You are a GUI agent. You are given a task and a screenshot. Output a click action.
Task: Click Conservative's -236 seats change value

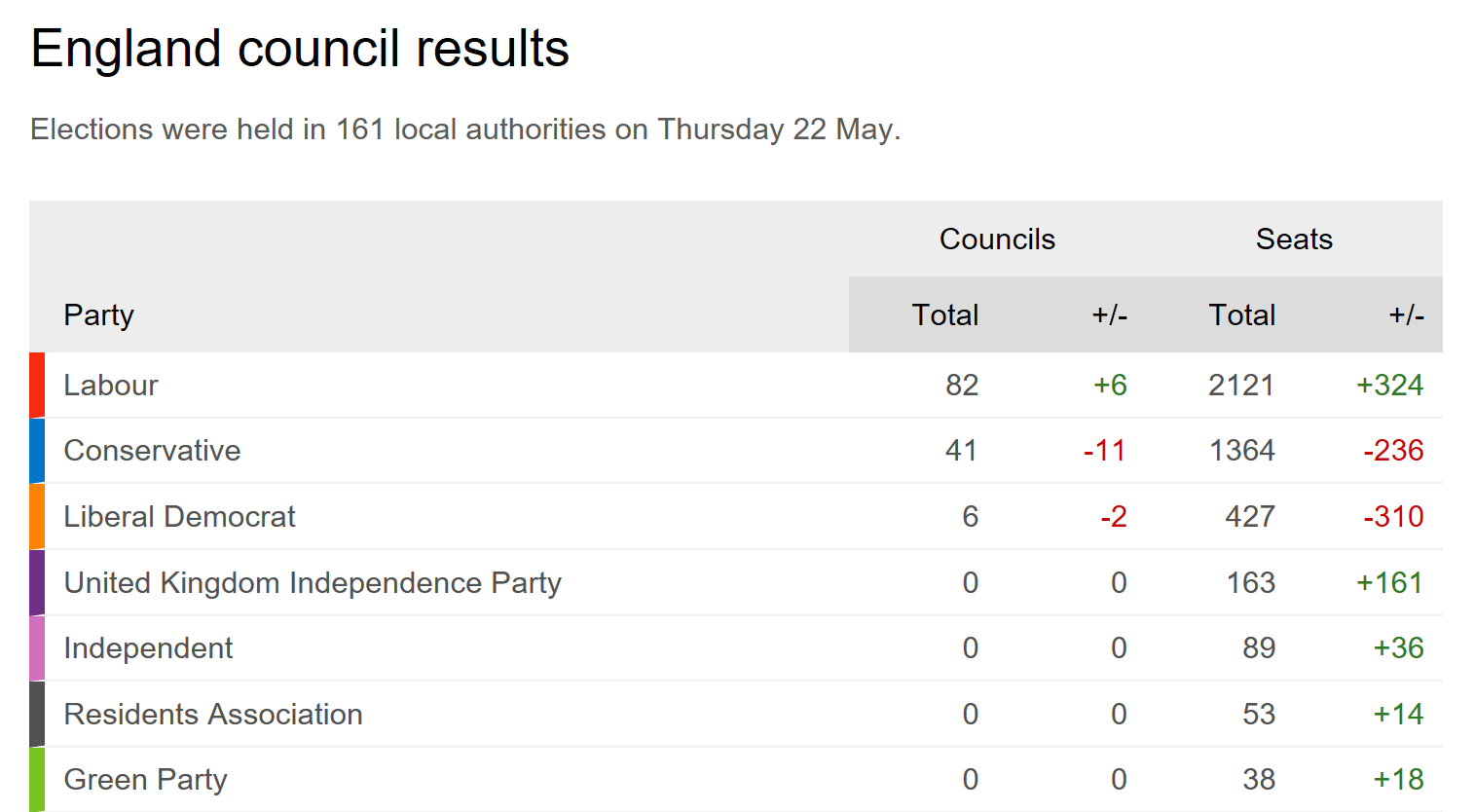coord(1393,451)
